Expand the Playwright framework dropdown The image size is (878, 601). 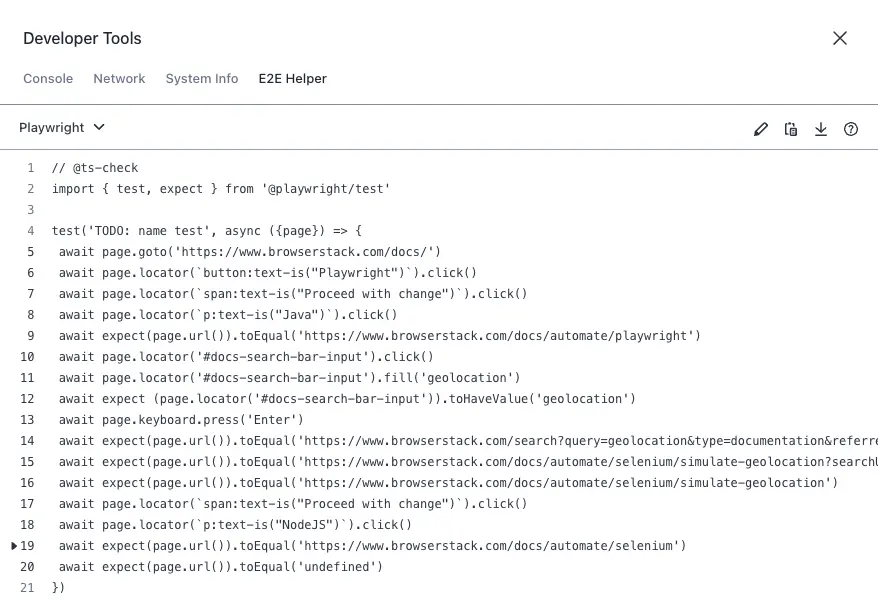tap(62, 128)
